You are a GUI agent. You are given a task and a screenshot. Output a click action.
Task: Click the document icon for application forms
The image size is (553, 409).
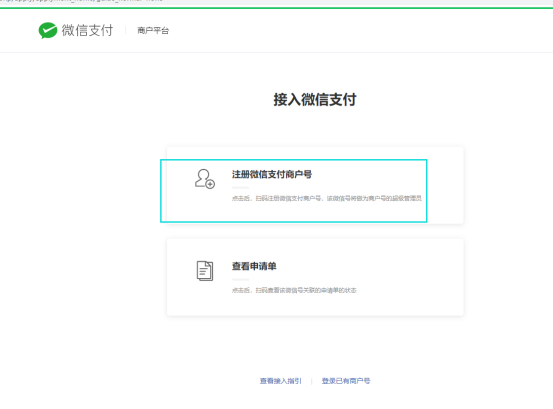pyautogui.click(x=205, y=271)
